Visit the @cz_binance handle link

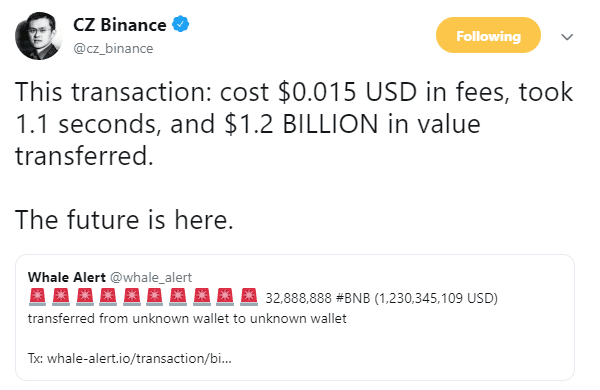pyautogui.click(x=113, y=49)
